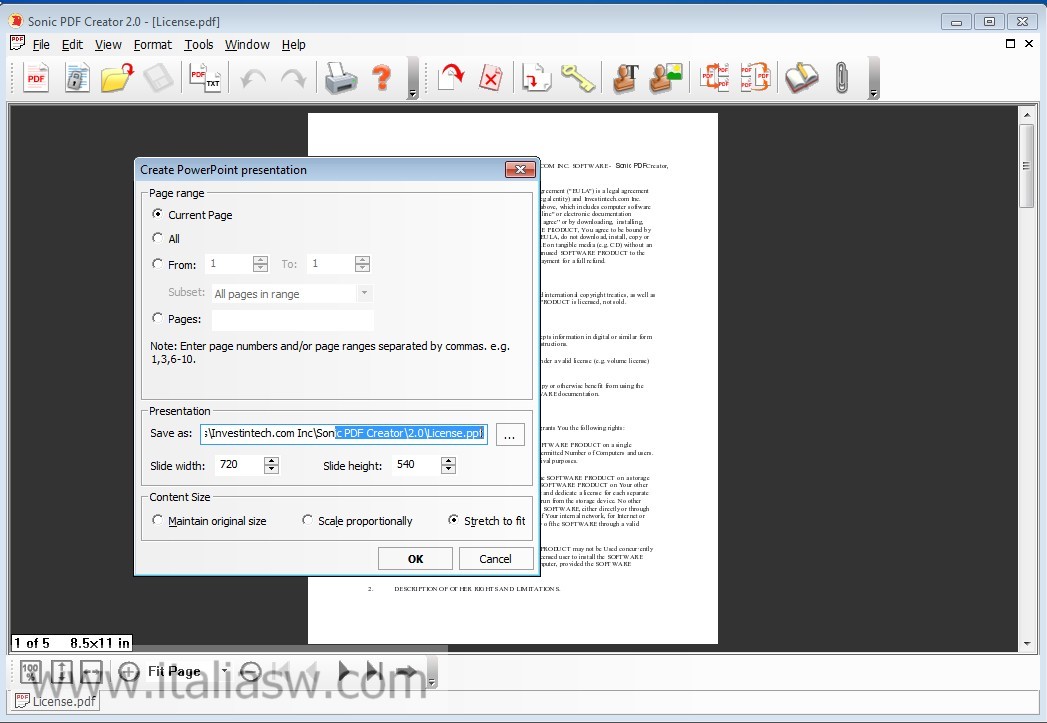This screenshot has height=723, width=1047.
Task: Select the From page range radio button
Action: (158, 264)
